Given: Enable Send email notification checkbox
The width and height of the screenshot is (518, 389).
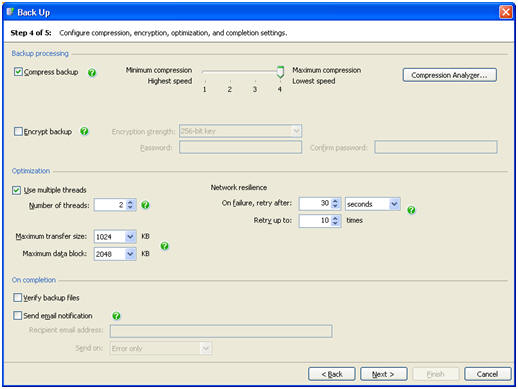Looking at the screenshot, I should click(x=17, y=315).
